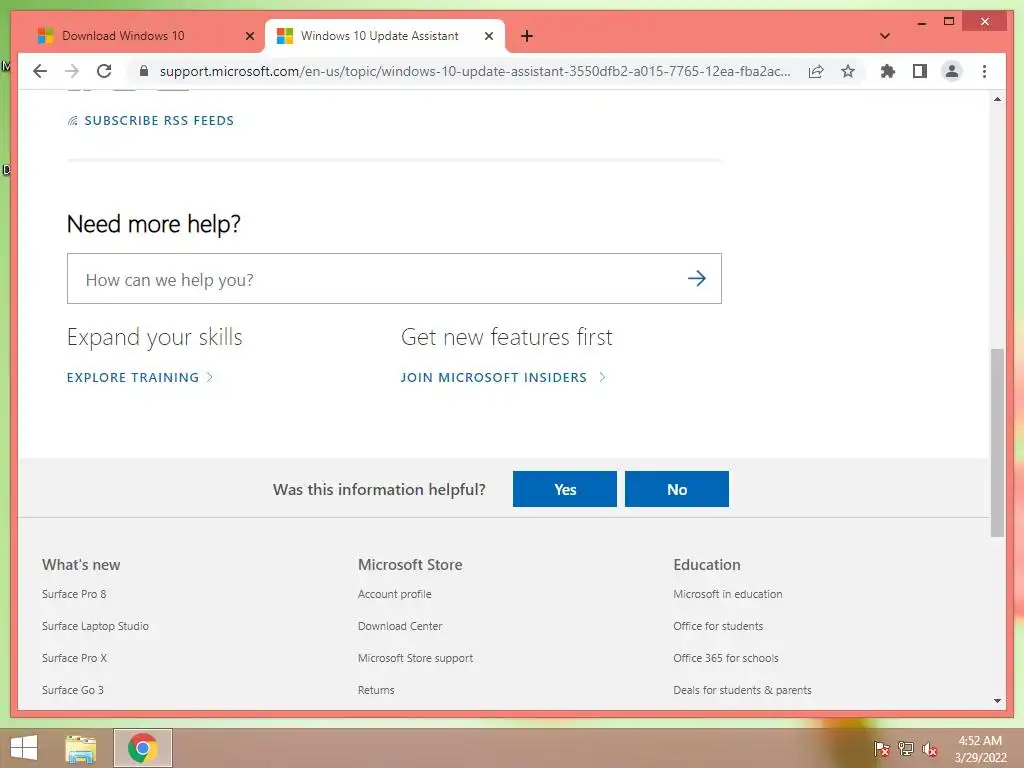1024x768 pixels.
Task: Click scrollbar down arrow
Action: coord(997,701)
